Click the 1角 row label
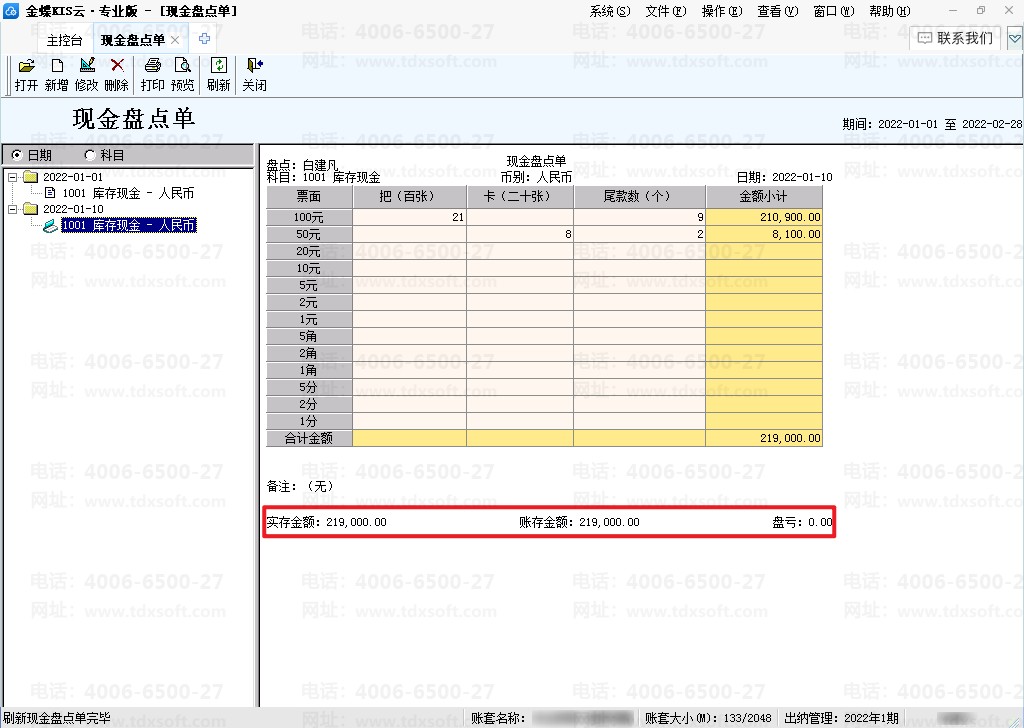Screen dimensions: 1024x728 (x=309, y=370)
